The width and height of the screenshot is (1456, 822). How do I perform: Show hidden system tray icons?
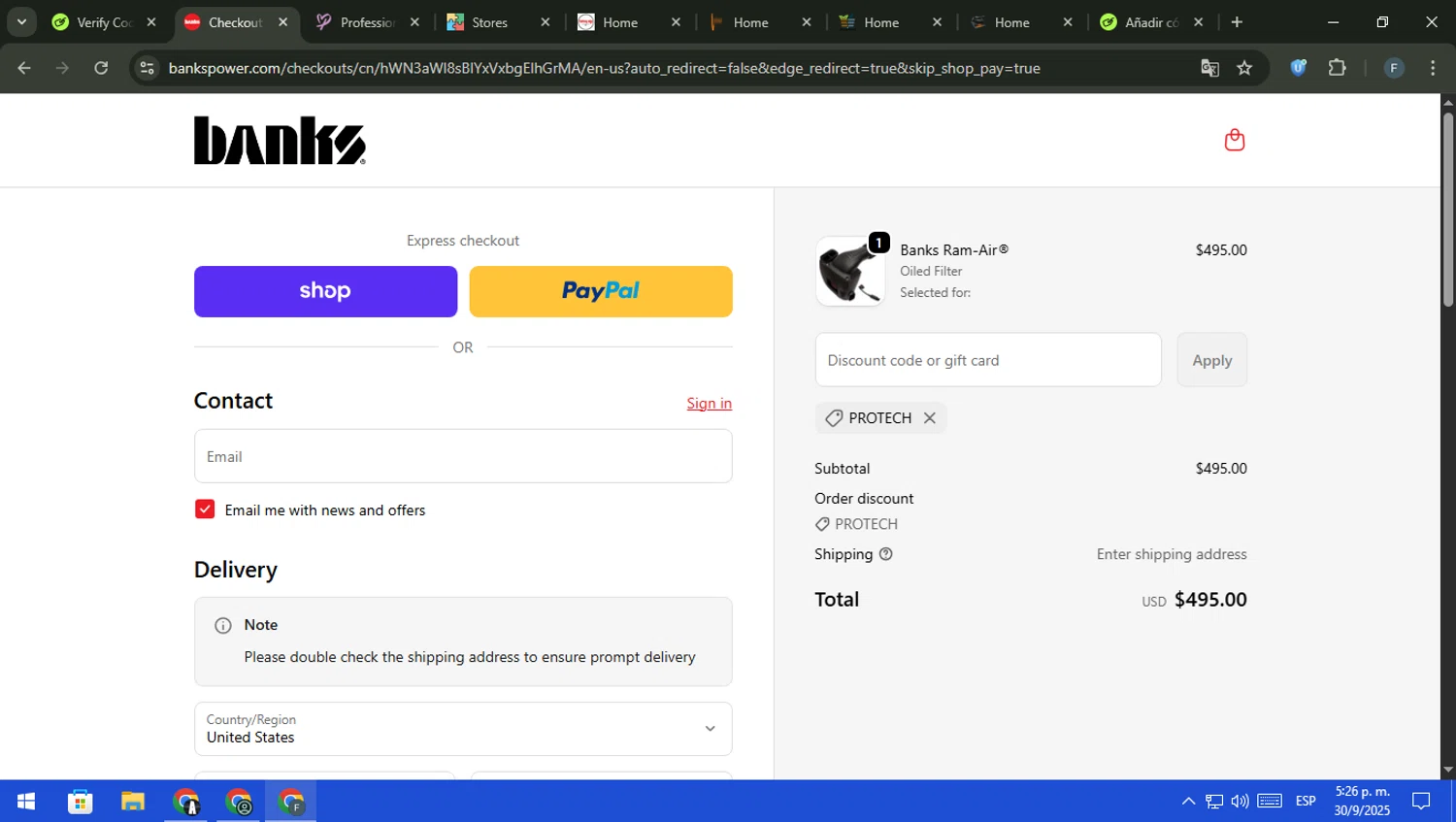click(x=1188, y=802)
